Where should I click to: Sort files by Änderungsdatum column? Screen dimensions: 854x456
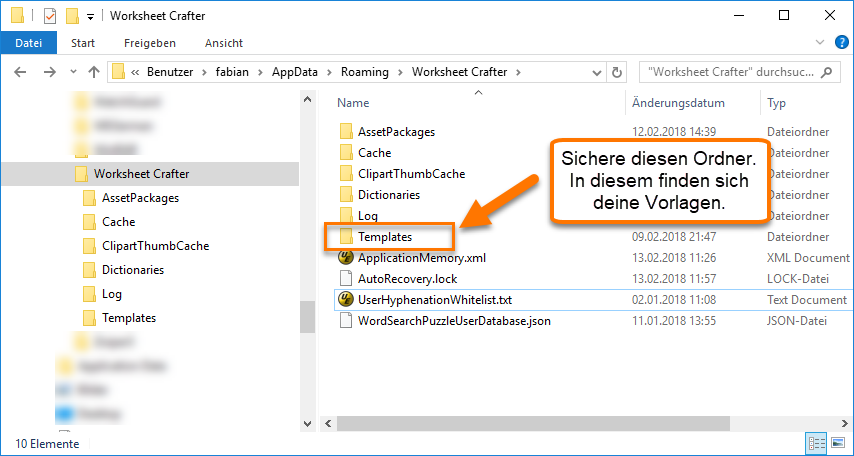678,103
